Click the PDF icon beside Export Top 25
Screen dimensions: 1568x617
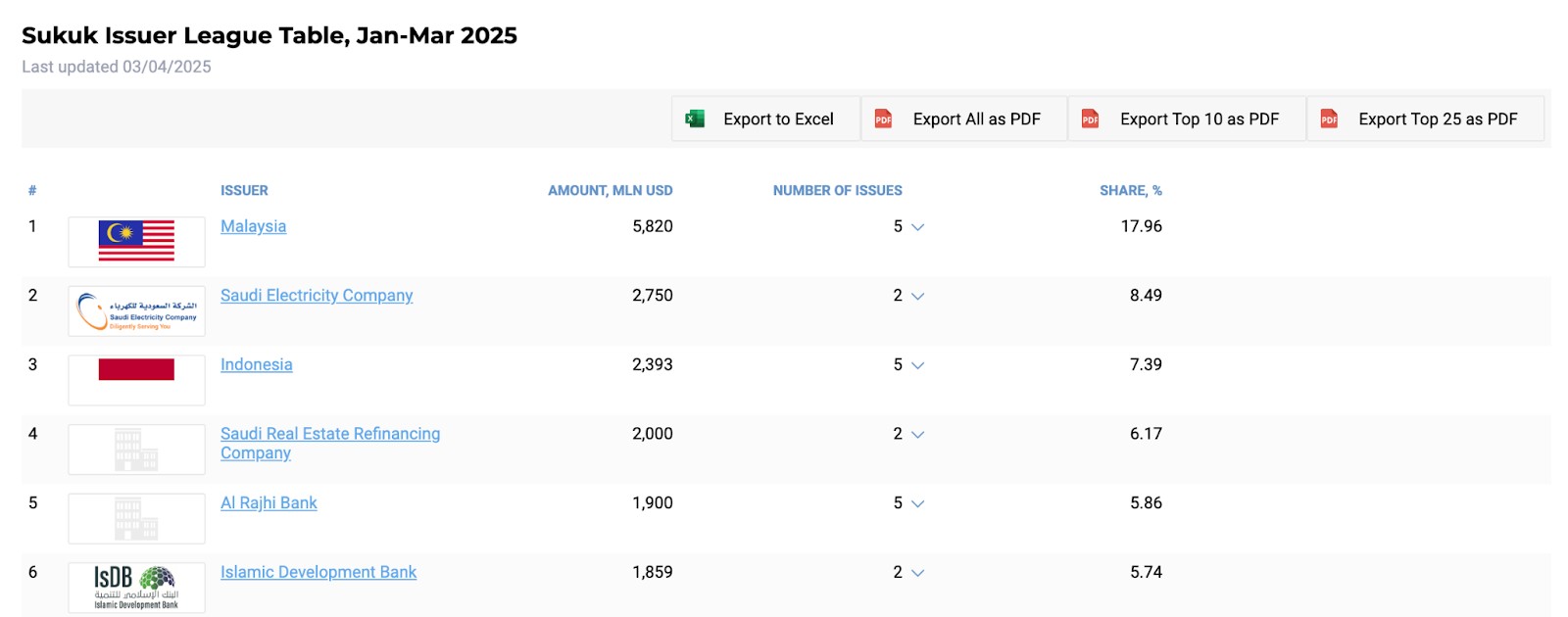[1329, 119]
